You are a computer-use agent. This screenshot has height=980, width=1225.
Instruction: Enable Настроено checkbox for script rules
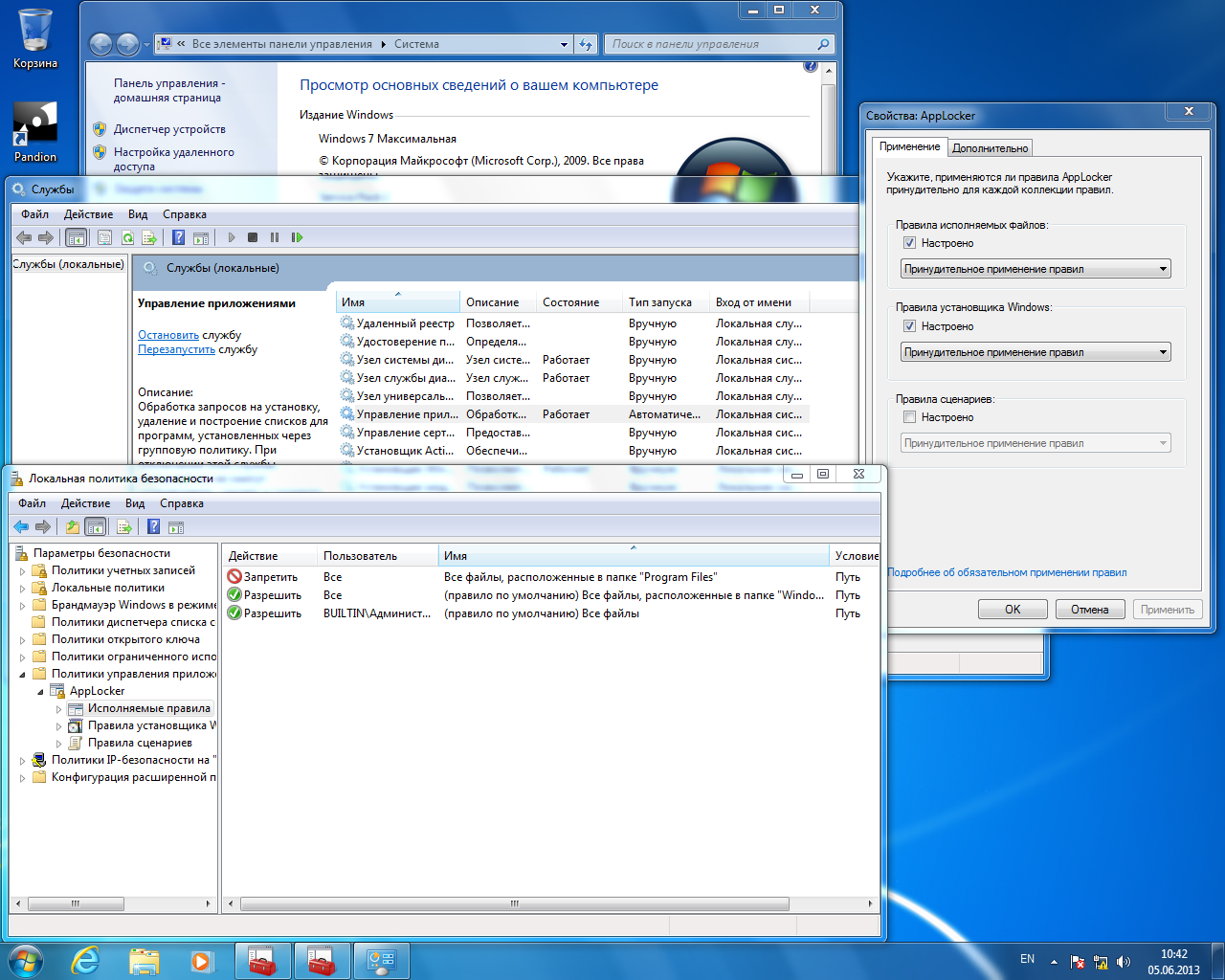909,417
